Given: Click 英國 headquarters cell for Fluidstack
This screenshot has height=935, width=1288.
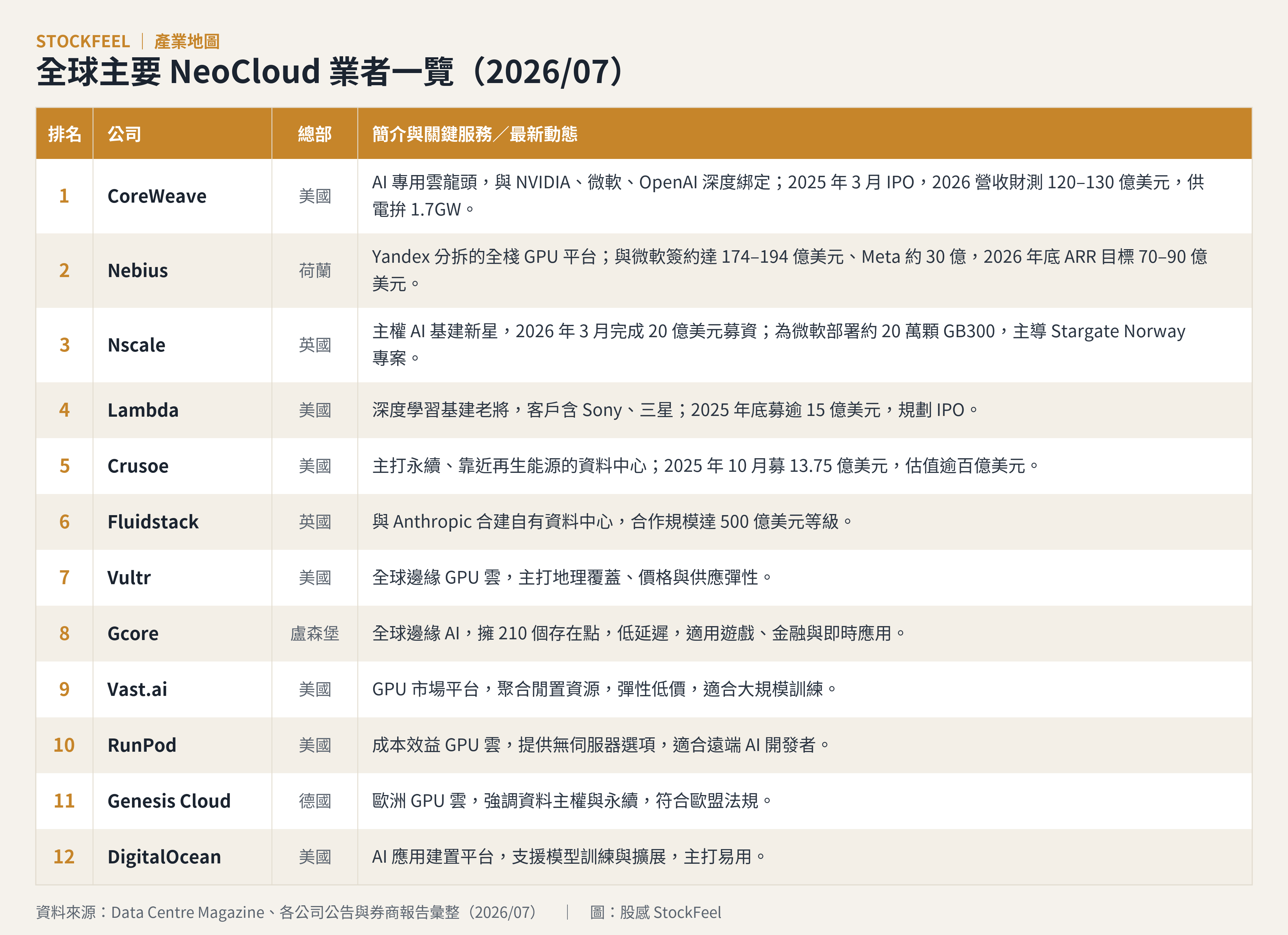Looking at the screenshot, I should pyautogui.click(x=314, y=522).
